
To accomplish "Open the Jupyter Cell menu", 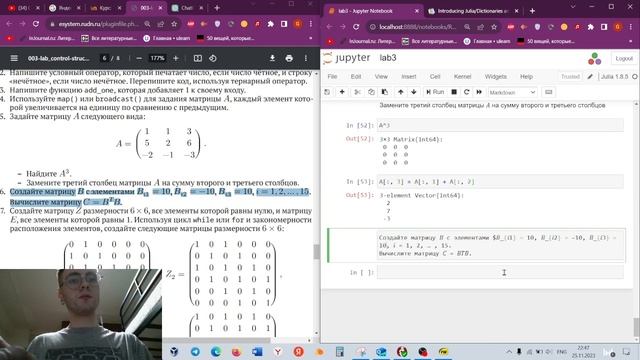I will click(x=435, y=76).
